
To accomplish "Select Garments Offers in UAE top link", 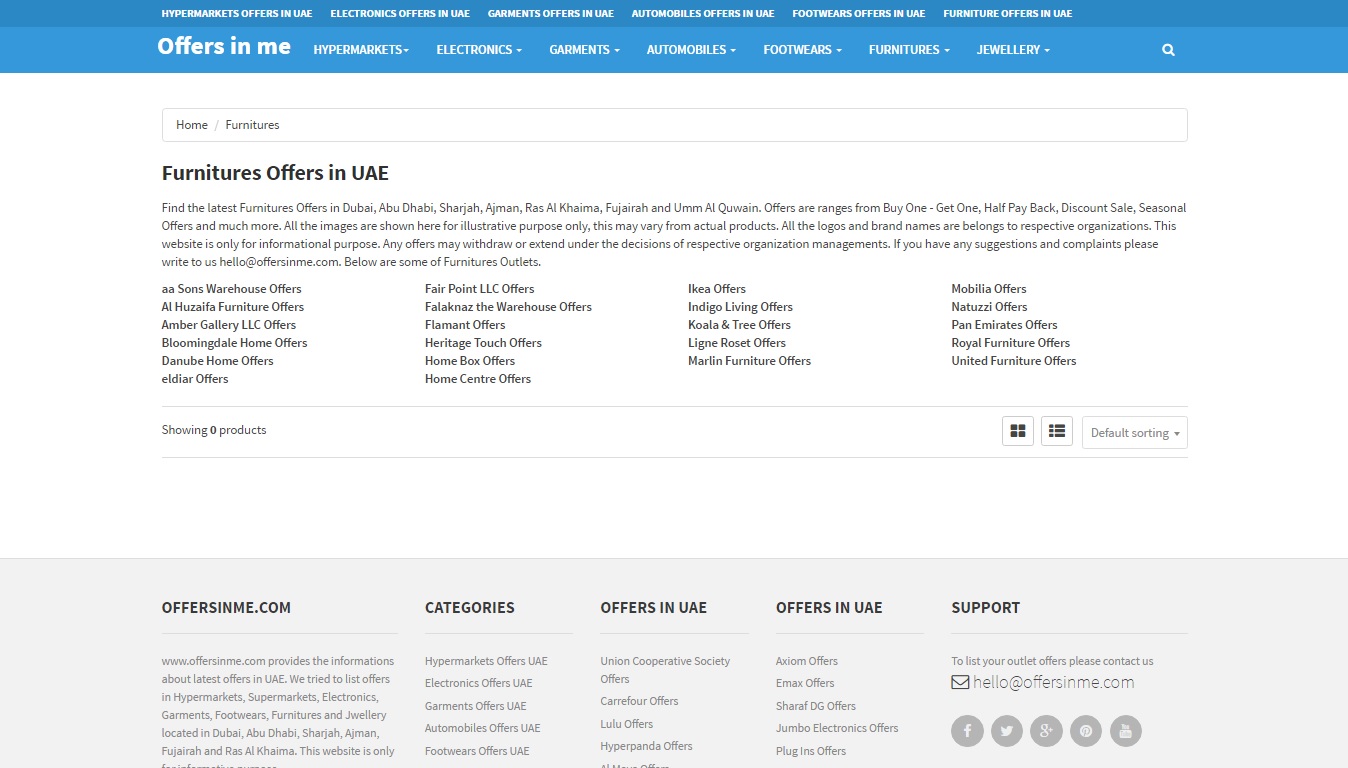I will (x=550, y=14).
